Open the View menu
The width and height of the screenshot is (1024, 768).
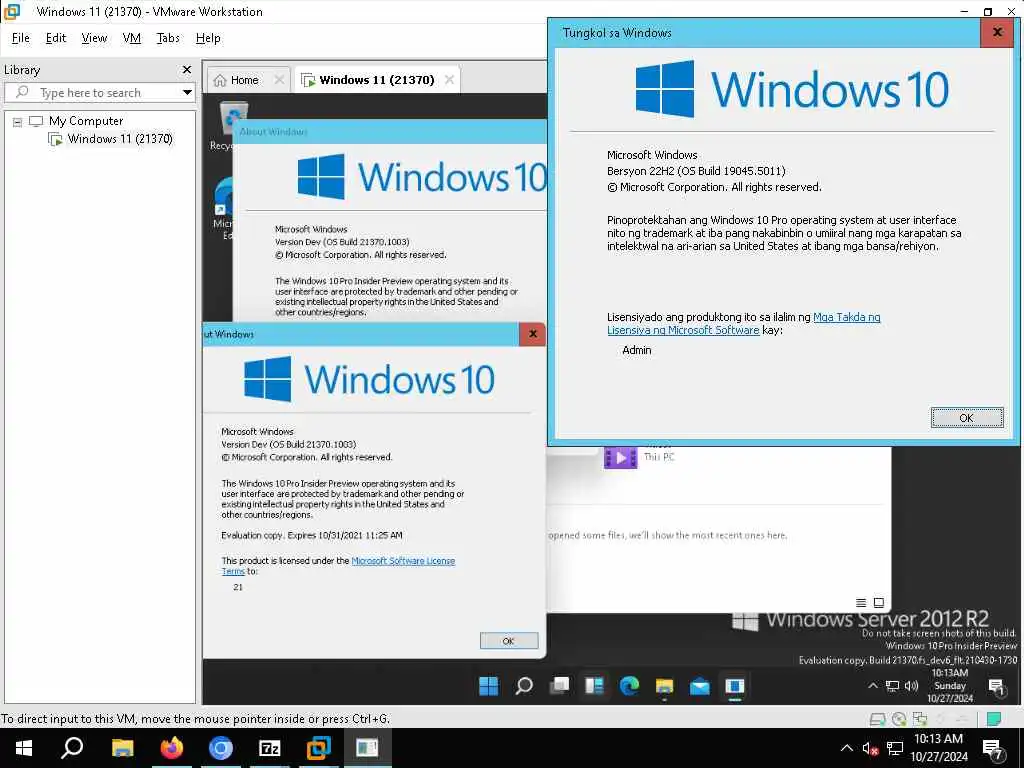click(x=94, y=38)
